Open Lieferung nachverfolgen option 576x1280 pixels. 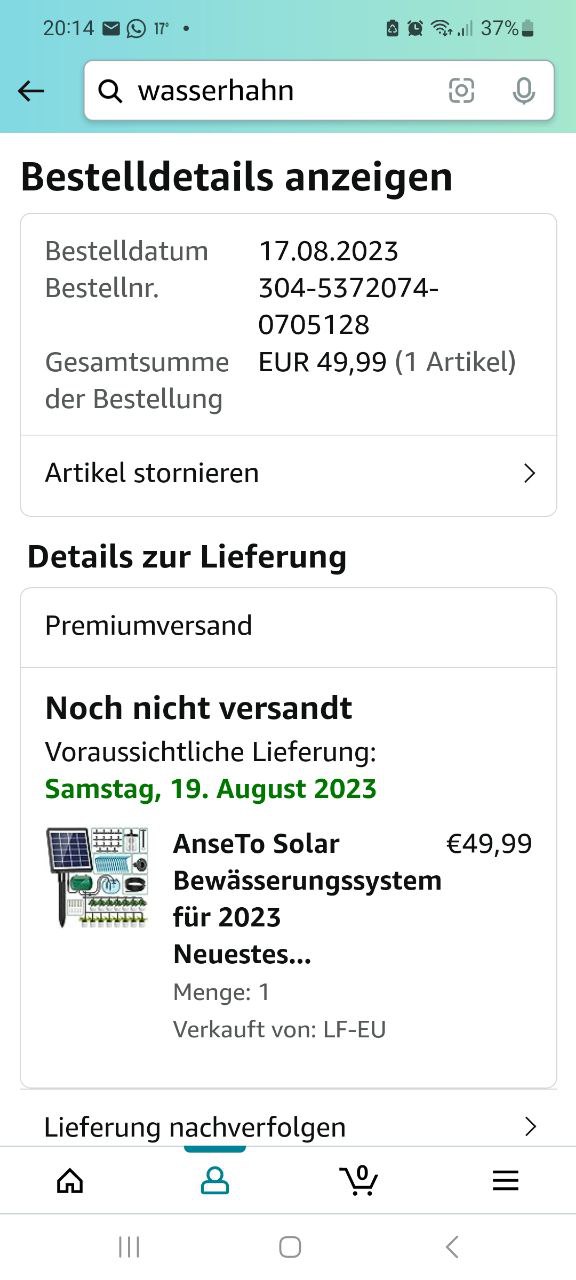[288, 1127]
